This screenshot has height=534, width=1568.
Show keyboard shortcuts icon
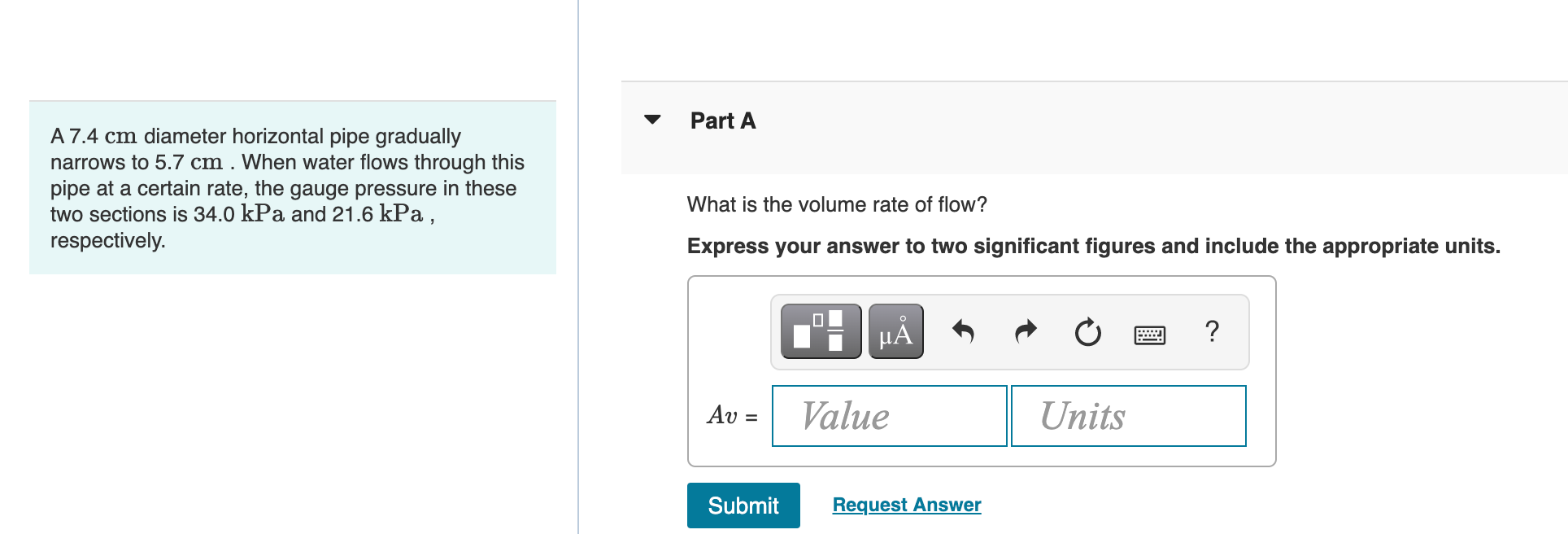coord(1149,334)
